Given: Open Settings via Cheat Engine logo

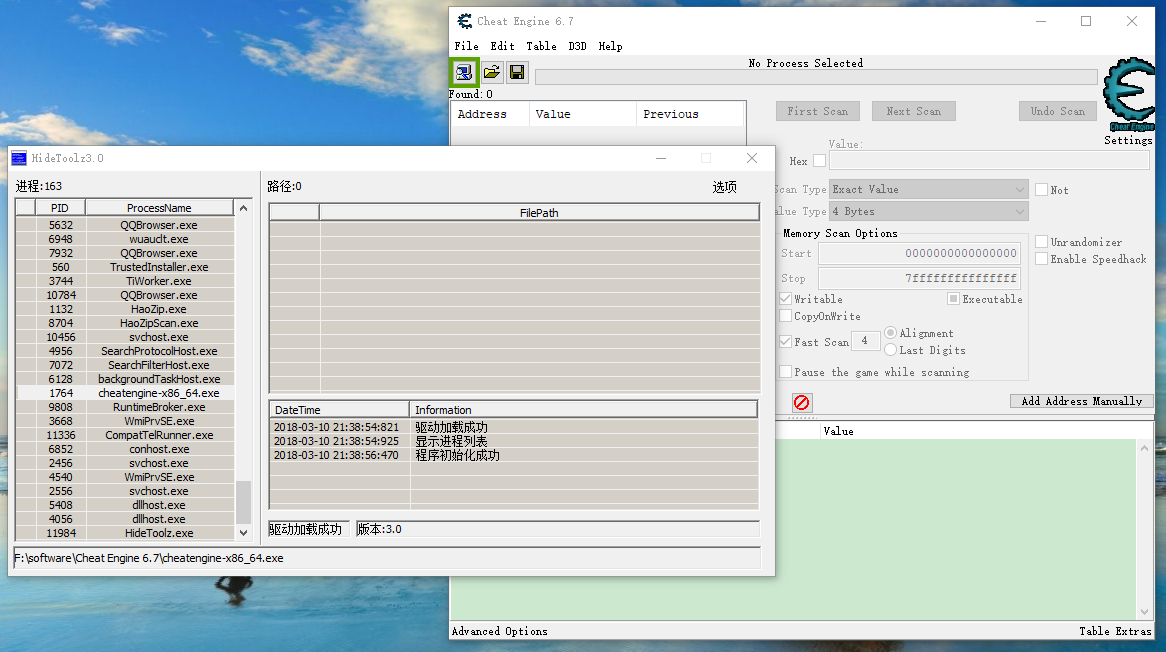Looking at the screenshot, I should pyautogui.click(x=1128, y=95).
